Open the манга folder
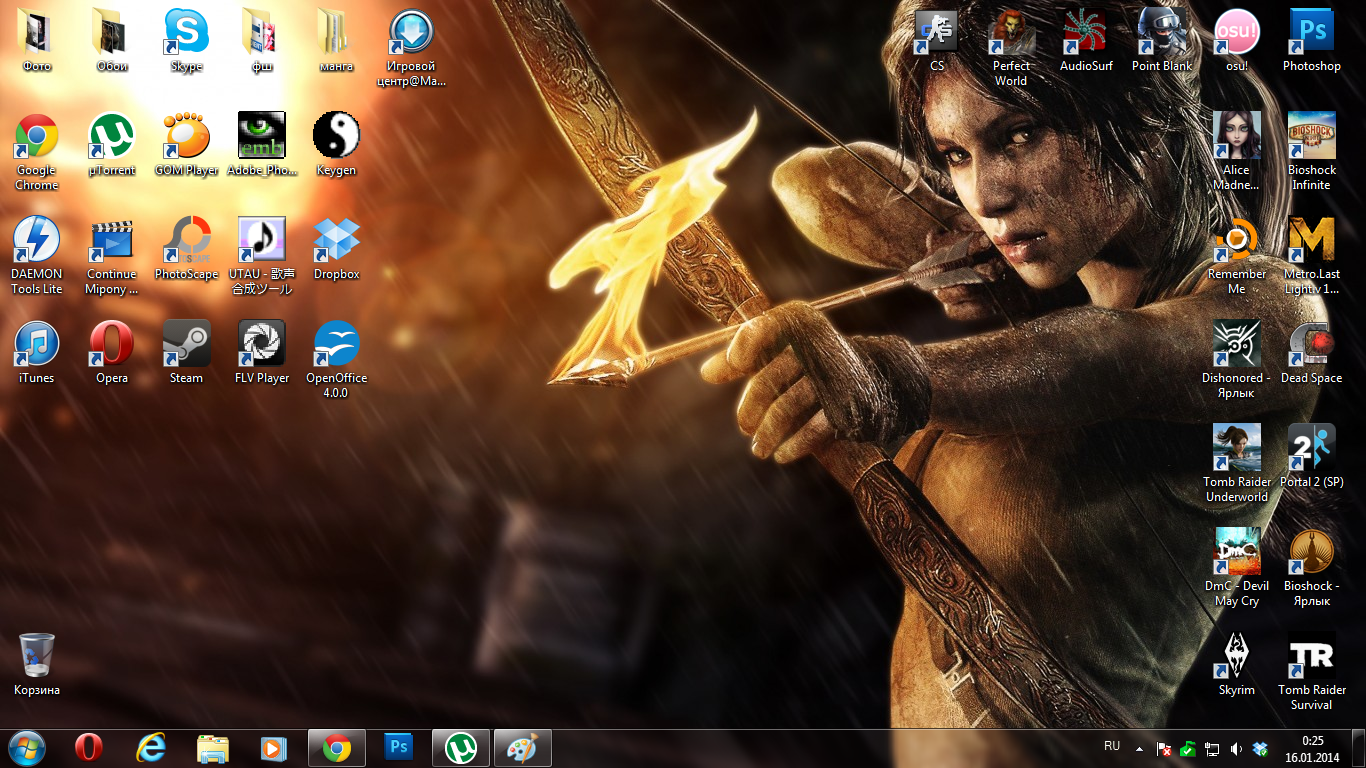The width and height of the screenshot is (1366, 768). (x=336, y=40)
